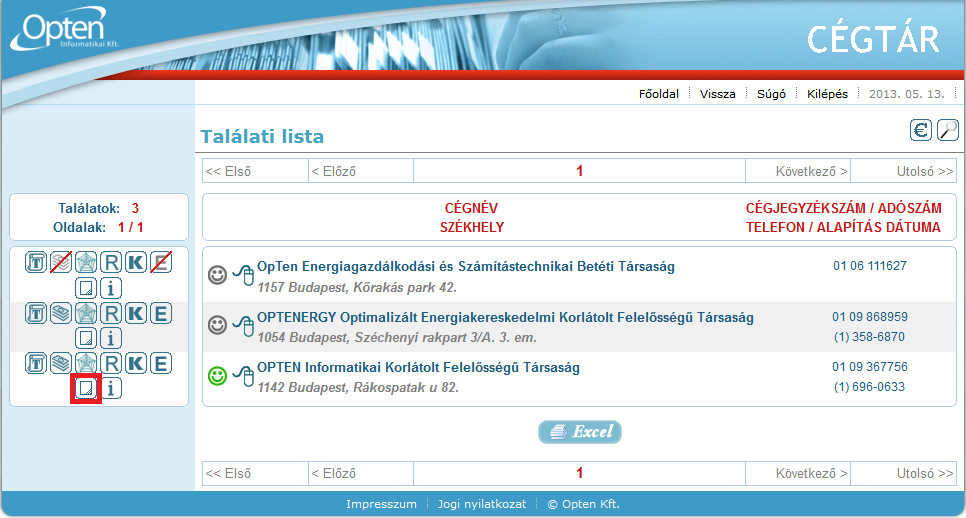966x518 pixels.
Task: Open the note page icon for OPTENERGY
Action: point(86,338)
